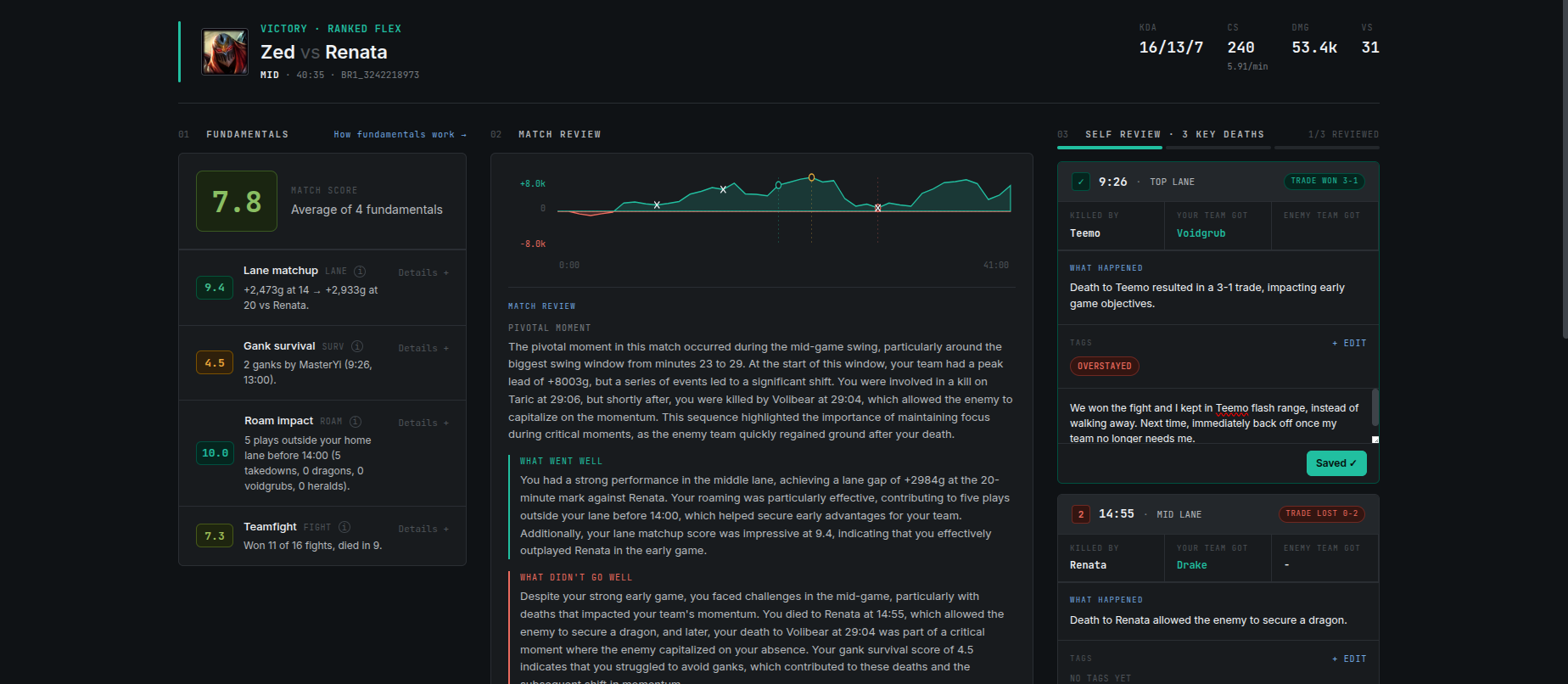The width and height of the screenshot is (1568, 684).
Task: Toggle the reviewed checkmark for 9:26 death
Action: pyautogui.click(x=1081, y=182)
